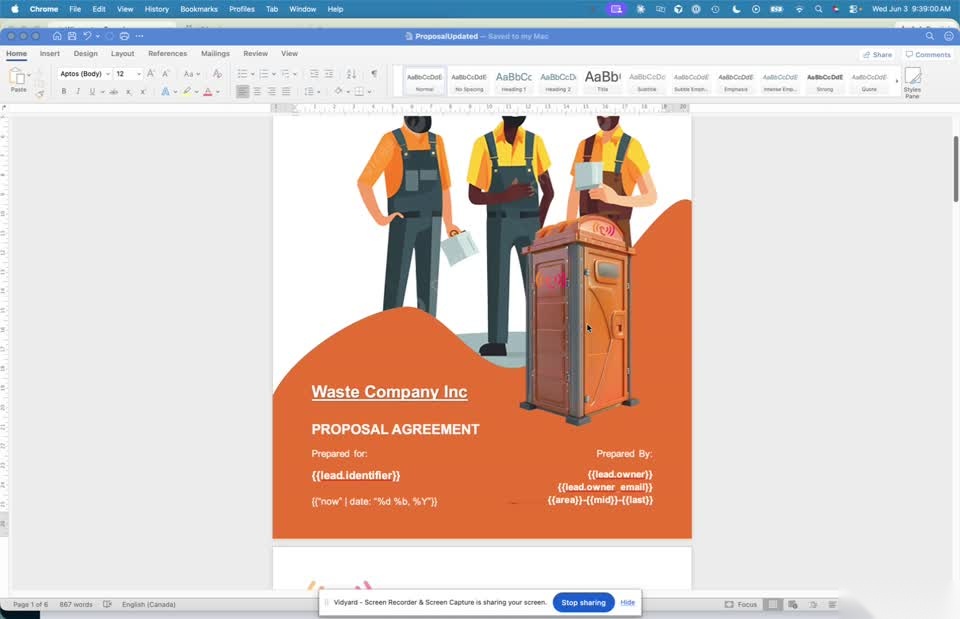Apply text highlight color

[x=187, y=92]
